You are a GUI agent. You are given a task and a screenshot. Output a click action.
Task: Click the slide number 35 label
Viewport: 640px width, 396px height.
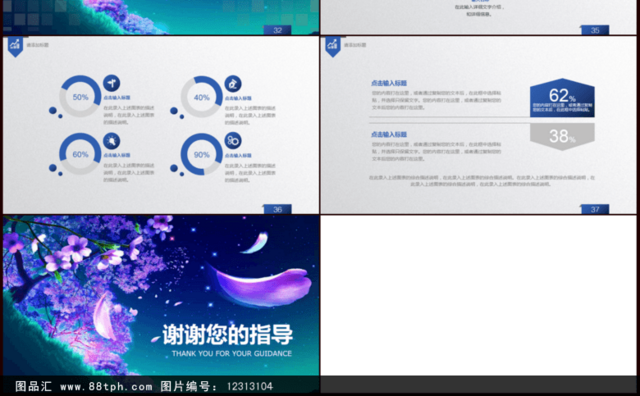pyautogui.click(x=595, y=30)
